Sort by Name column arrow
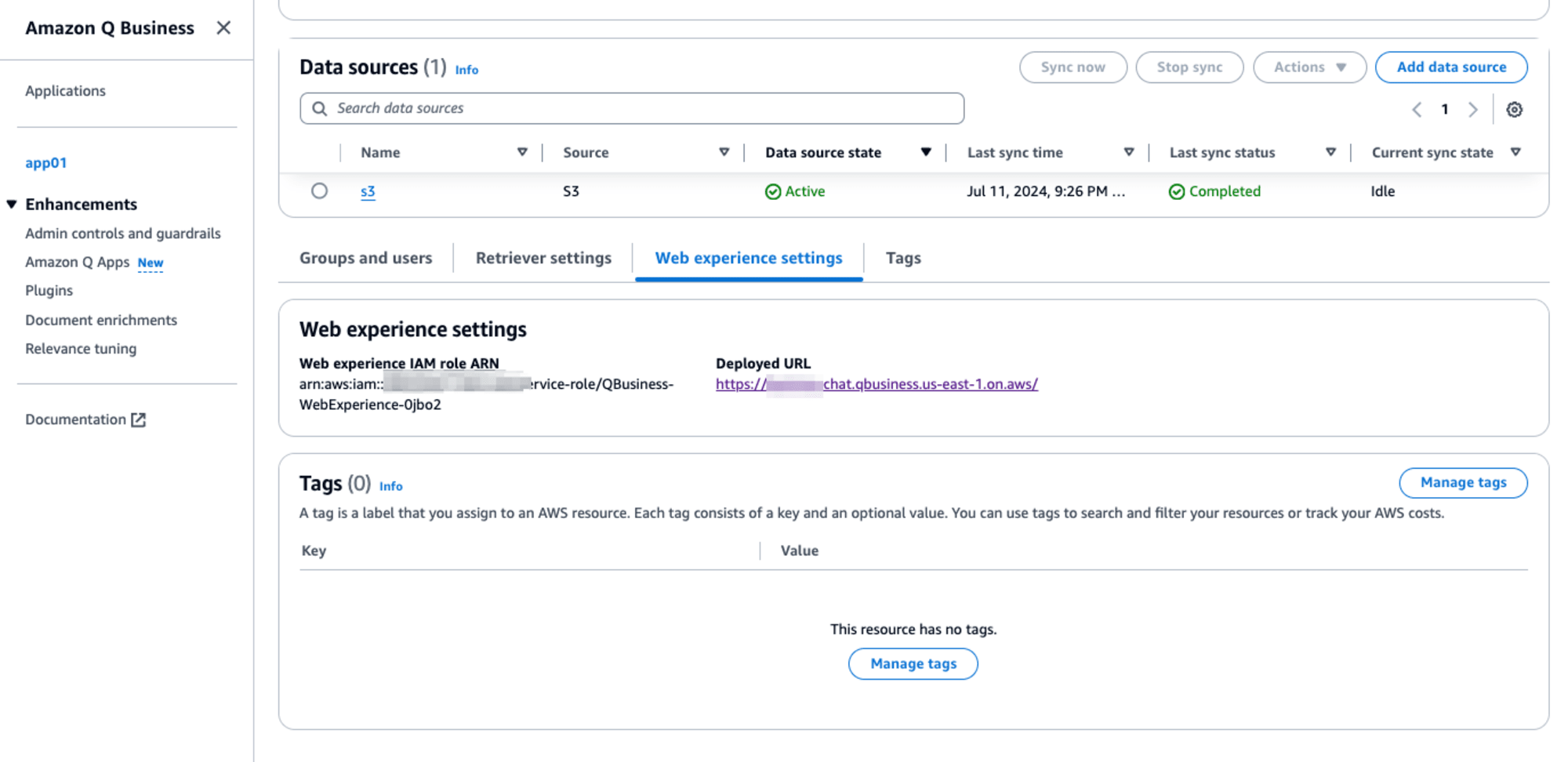This screenshot has width=1568, height=762. pyautogui.click(x=522, y=152)
